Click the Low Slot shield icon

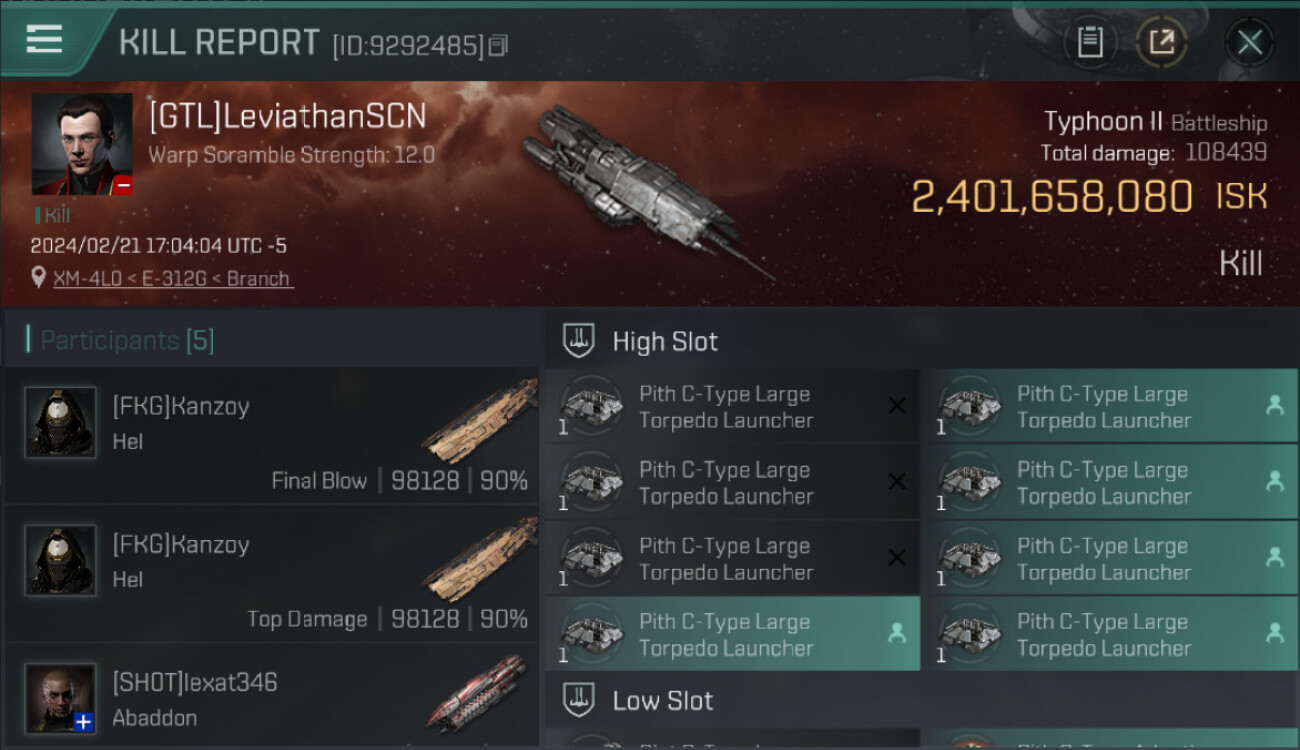point(580,700)
